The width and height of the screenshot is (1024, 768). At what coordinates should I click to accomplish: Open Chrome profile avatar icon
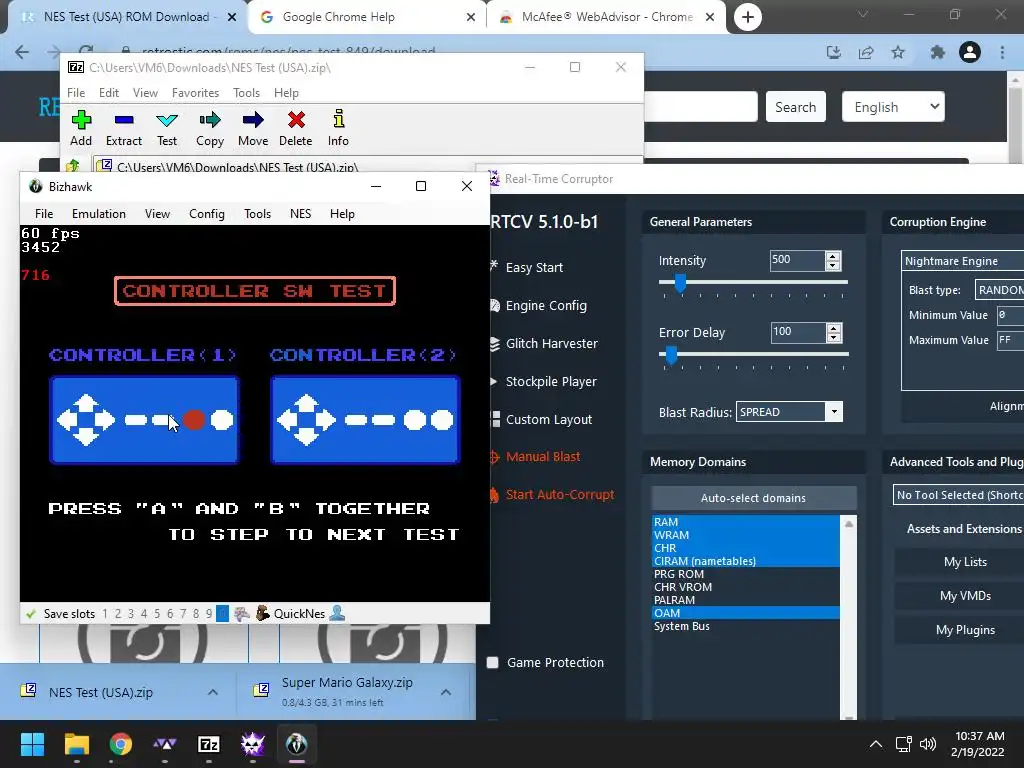click(970, 52)
